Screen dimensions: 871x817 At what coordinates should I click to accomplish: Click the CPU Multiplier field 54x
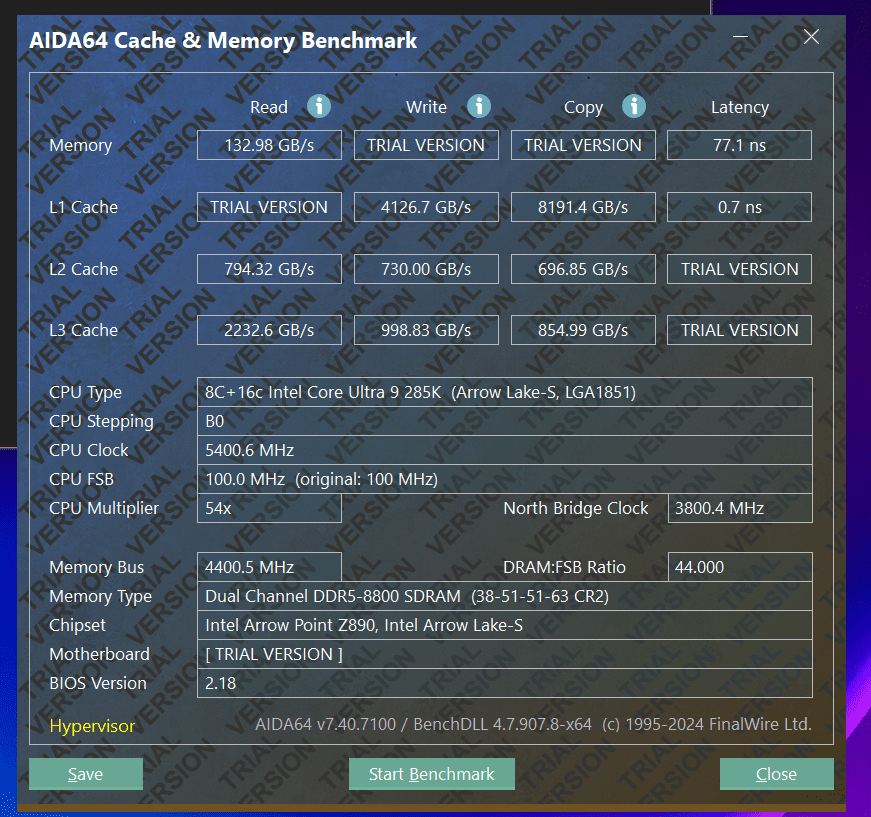(x=269, y=508)
